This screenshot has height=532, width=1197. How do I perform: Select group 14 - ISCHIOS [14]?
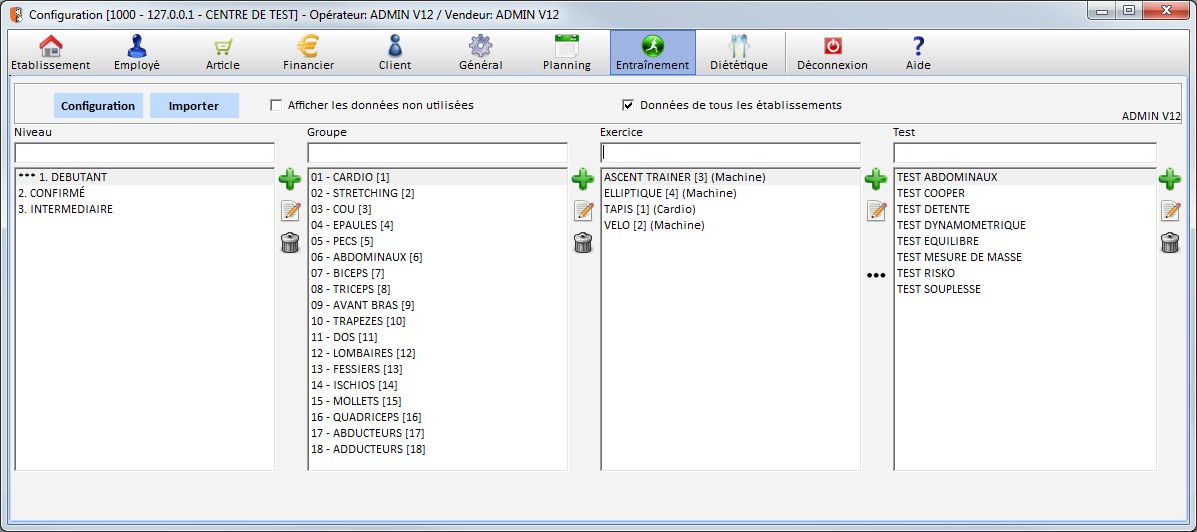point(437,385)
